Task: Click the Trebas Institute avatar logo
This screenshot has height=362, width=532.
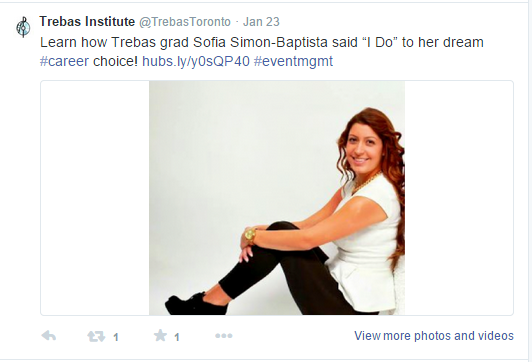Action: click(23, 26)
